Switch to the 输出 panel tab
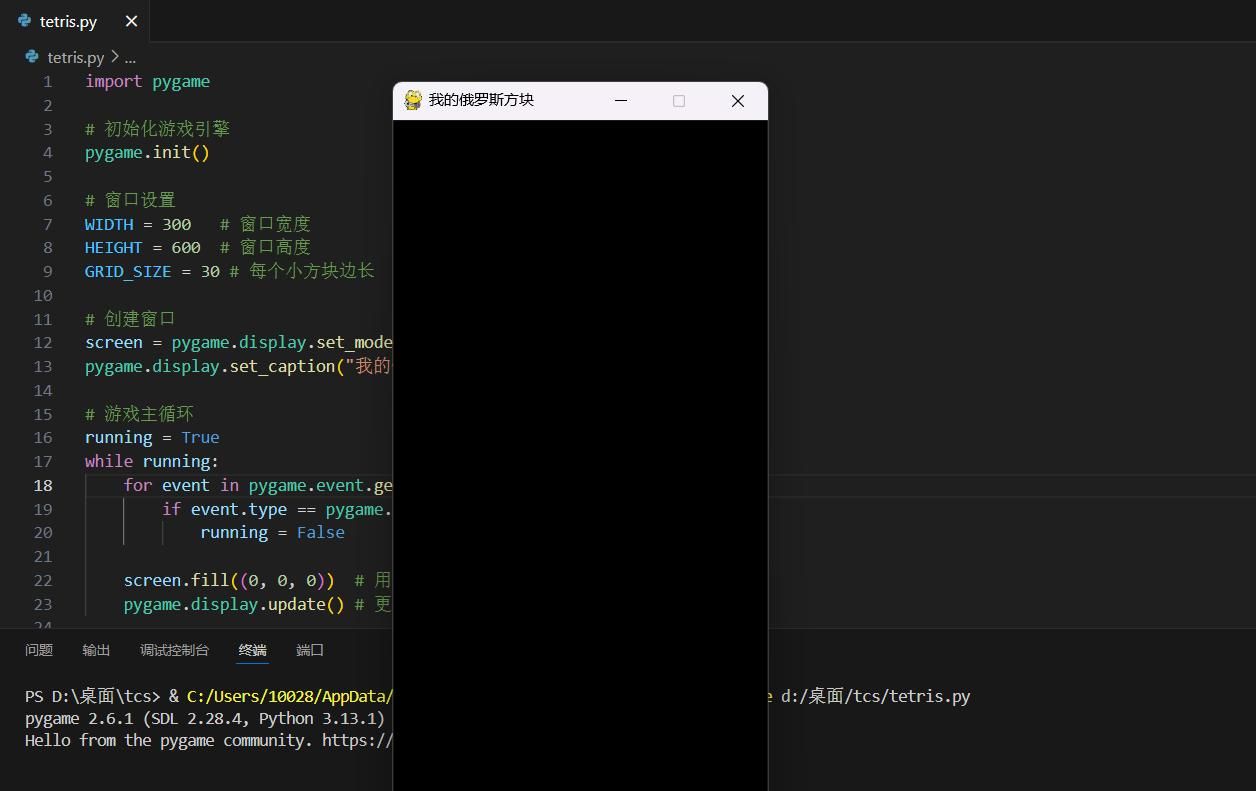 point(95,650)
